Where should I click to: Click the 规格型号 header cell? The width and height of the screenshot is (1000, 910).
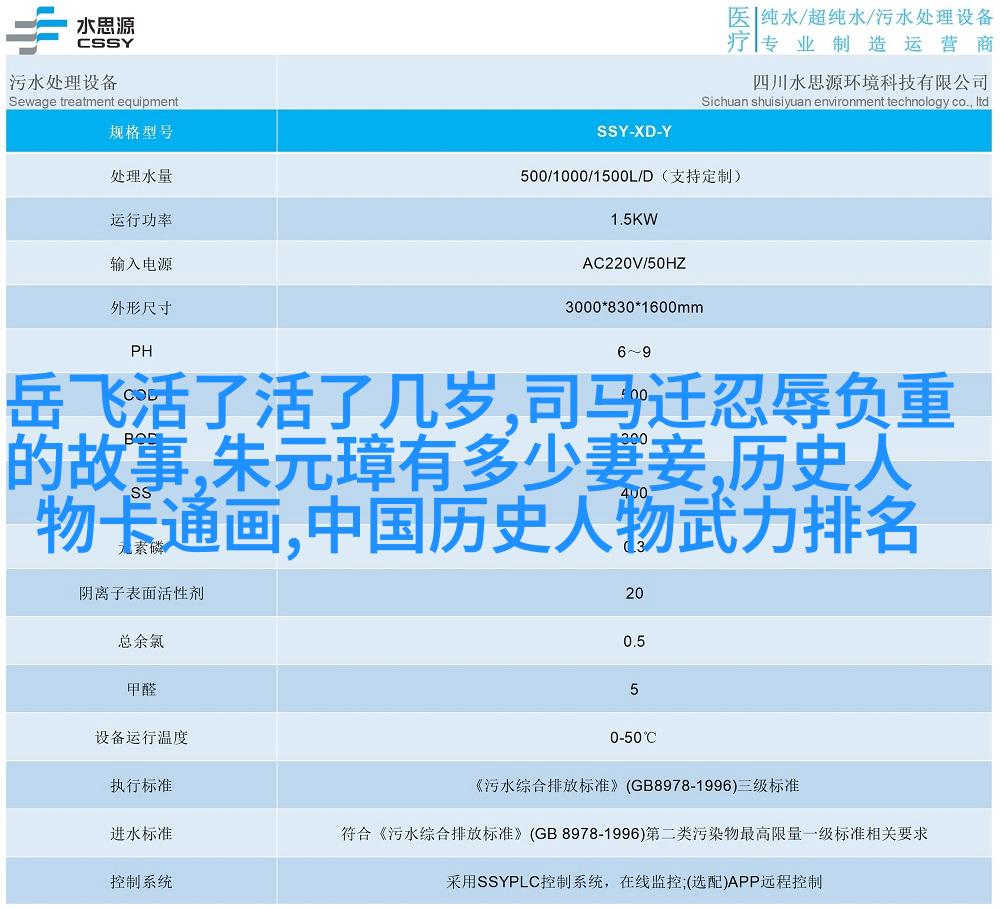tap(141, 132)
